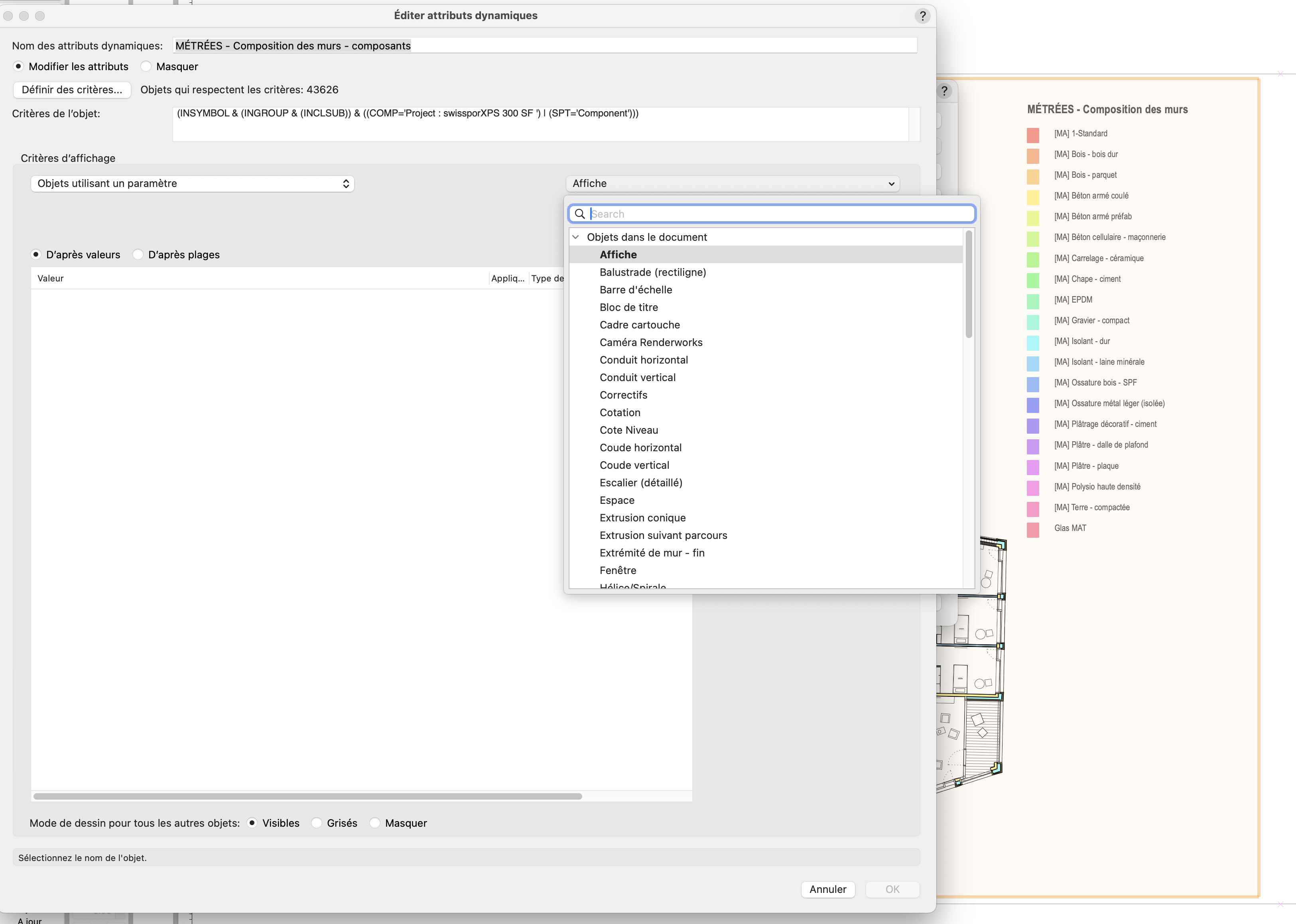Select Fenêtre in the object type list
1296x924 pixels.
tap(618, 570)
